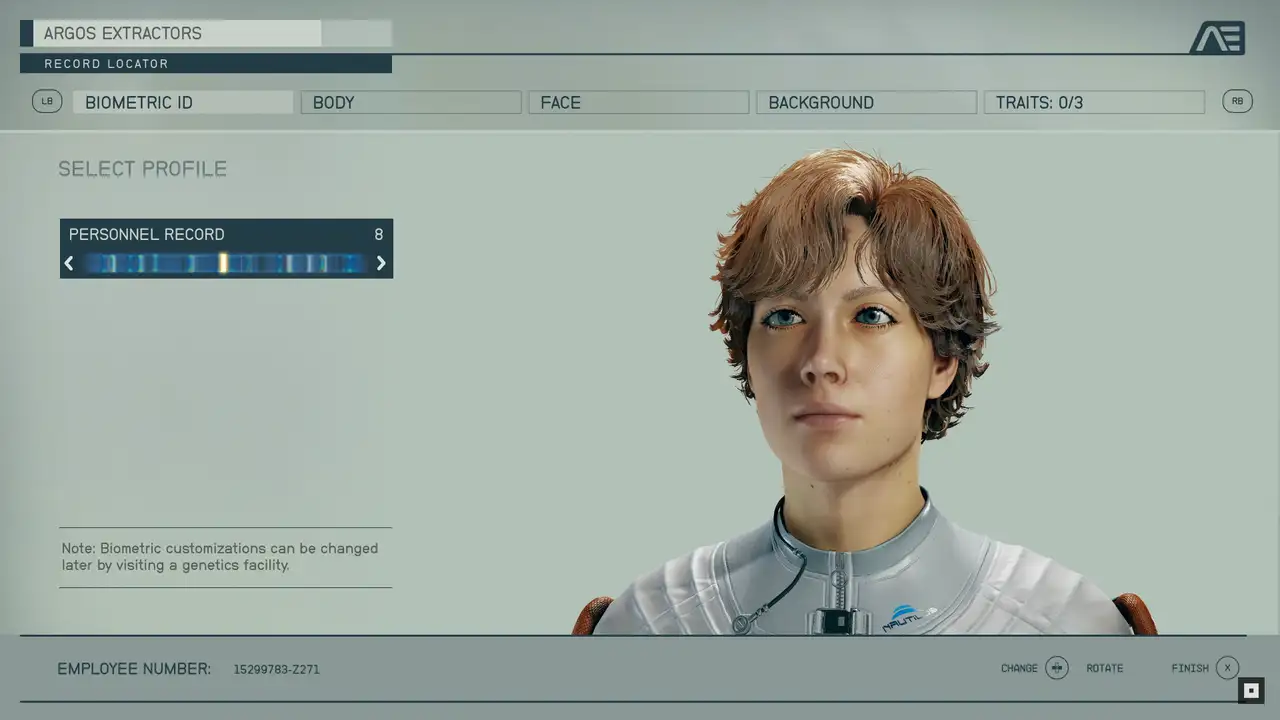Click the highlighted marker on Personnel Record bar
Viewport: 1280px width, 720px height.
tap(223, 263)
